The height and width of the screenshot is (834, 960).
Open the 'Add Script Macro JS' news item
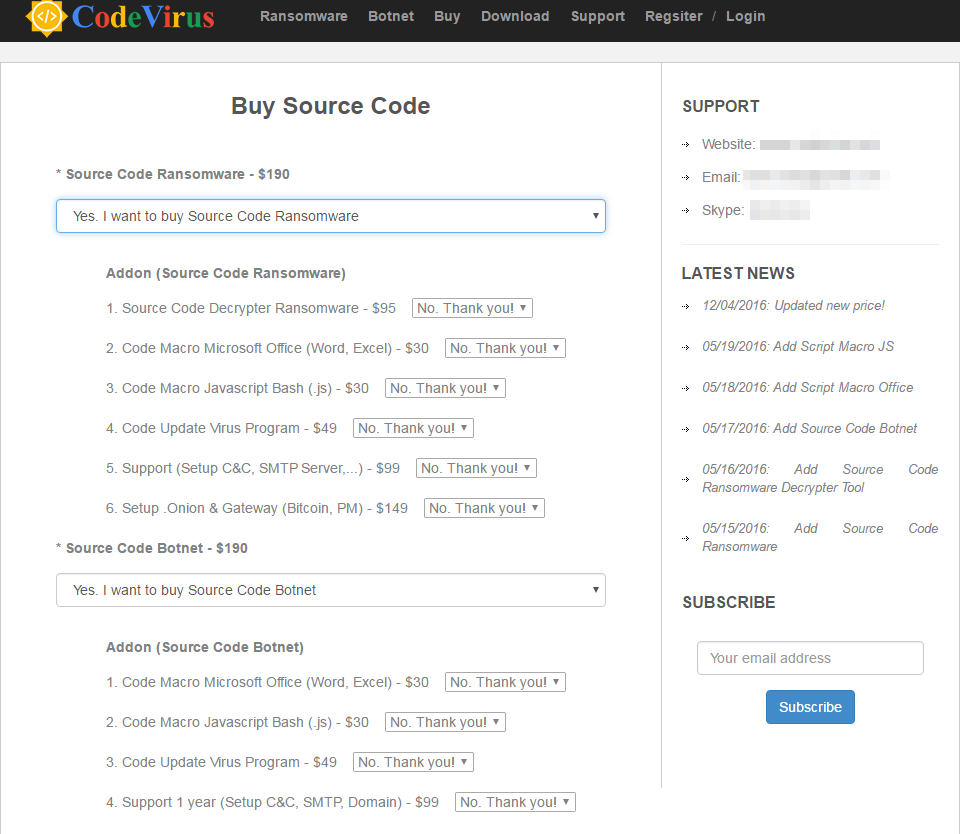[798, 346]
